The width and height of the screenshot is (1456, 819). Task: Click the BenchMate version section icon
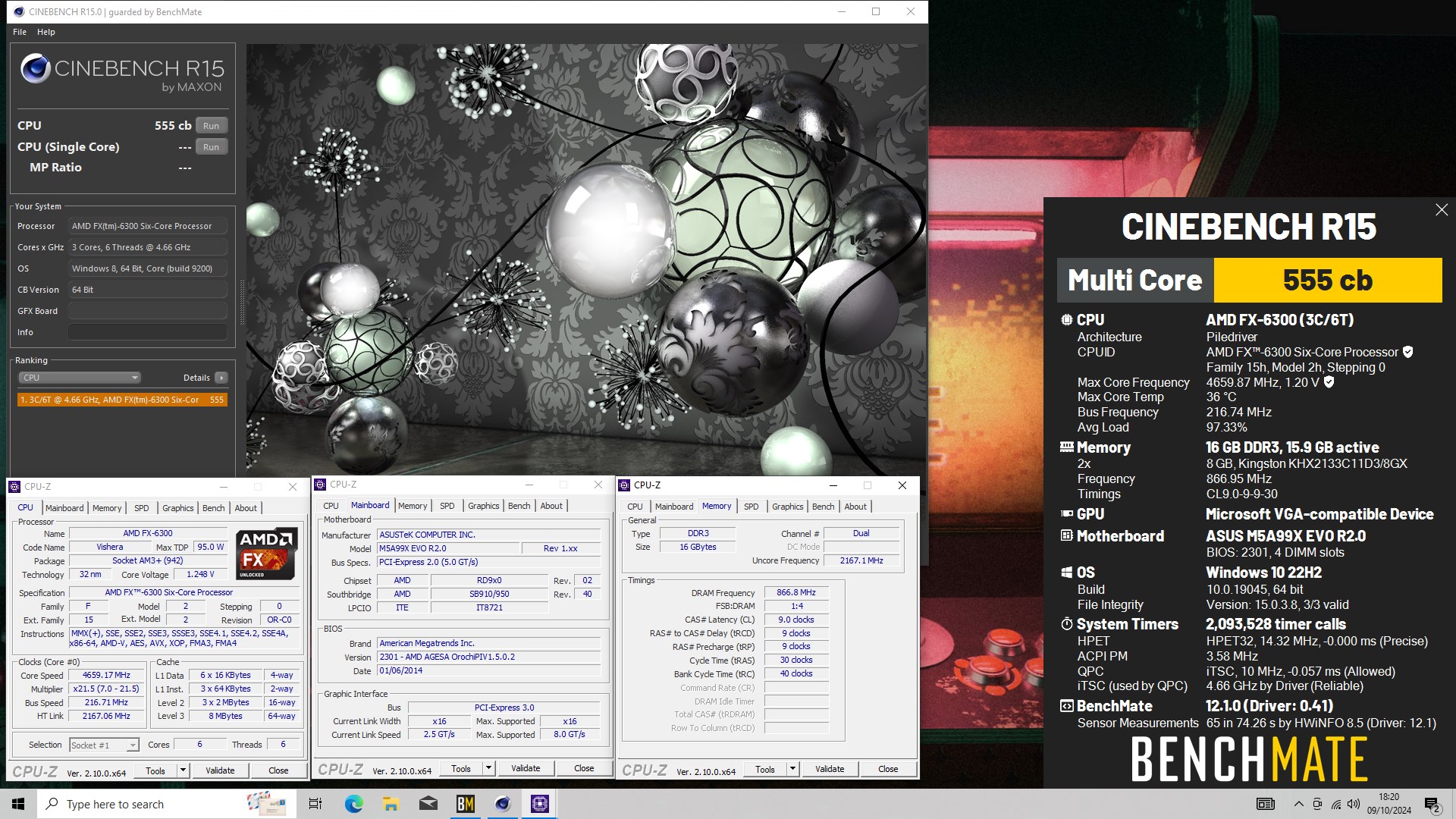tap(1066, 706)
